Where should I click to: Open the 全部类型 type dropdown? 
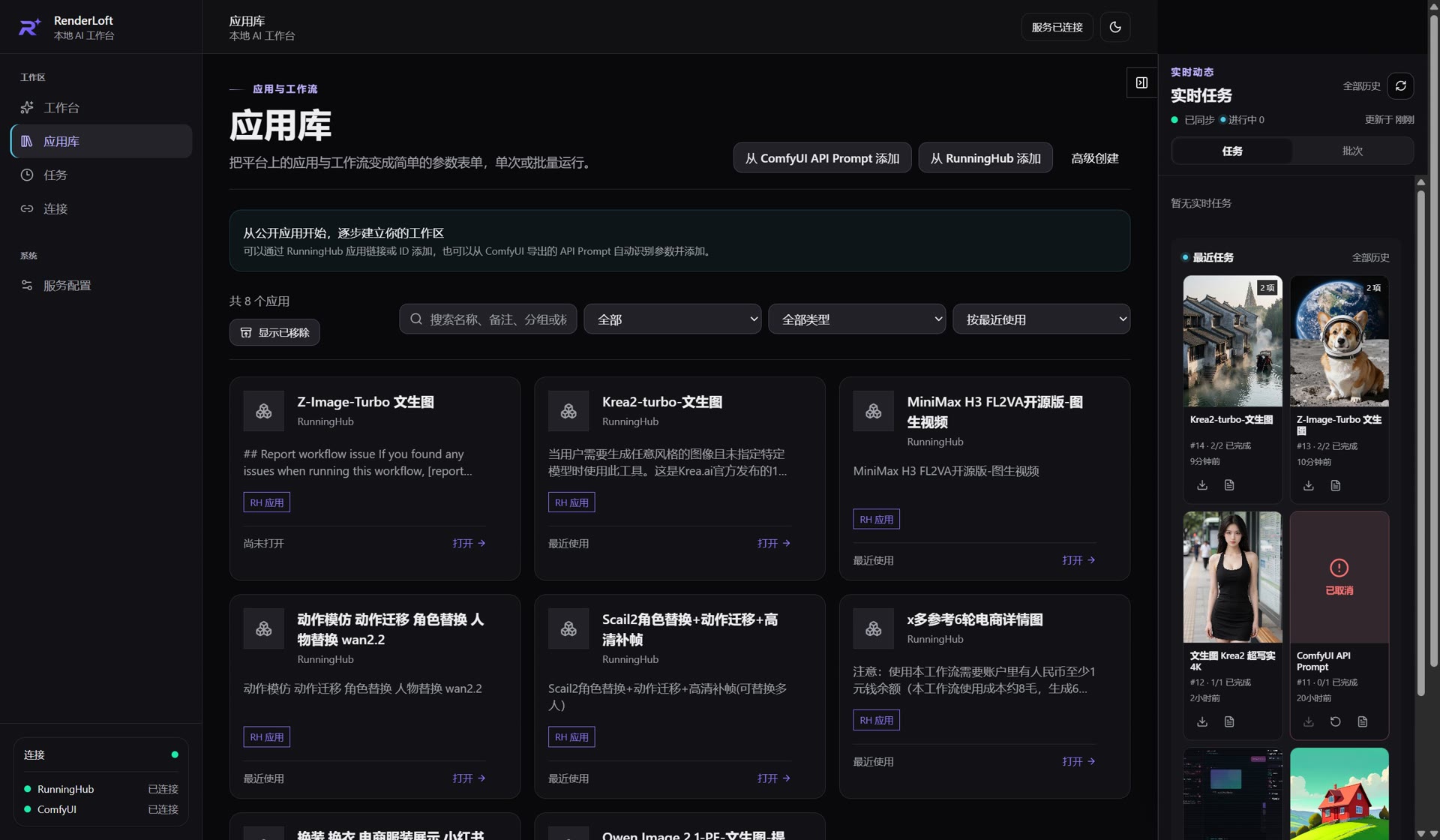click(856, 319)
